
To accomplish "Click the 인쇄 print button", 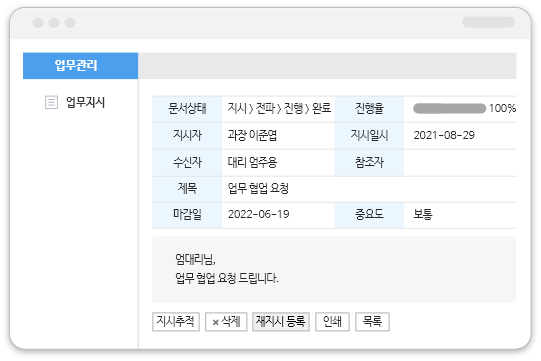I will tap(332, 322).
